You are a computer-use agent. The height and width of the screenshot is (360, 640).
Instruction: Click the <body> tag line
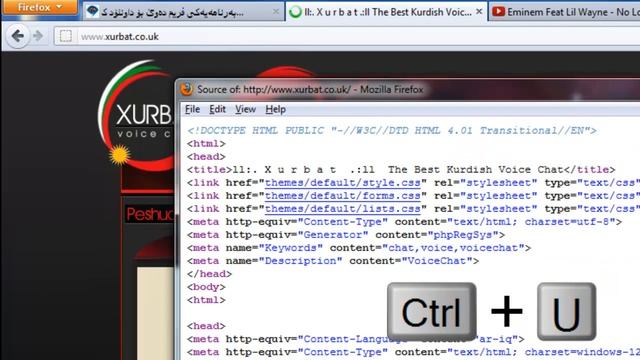tap(206, 287)
